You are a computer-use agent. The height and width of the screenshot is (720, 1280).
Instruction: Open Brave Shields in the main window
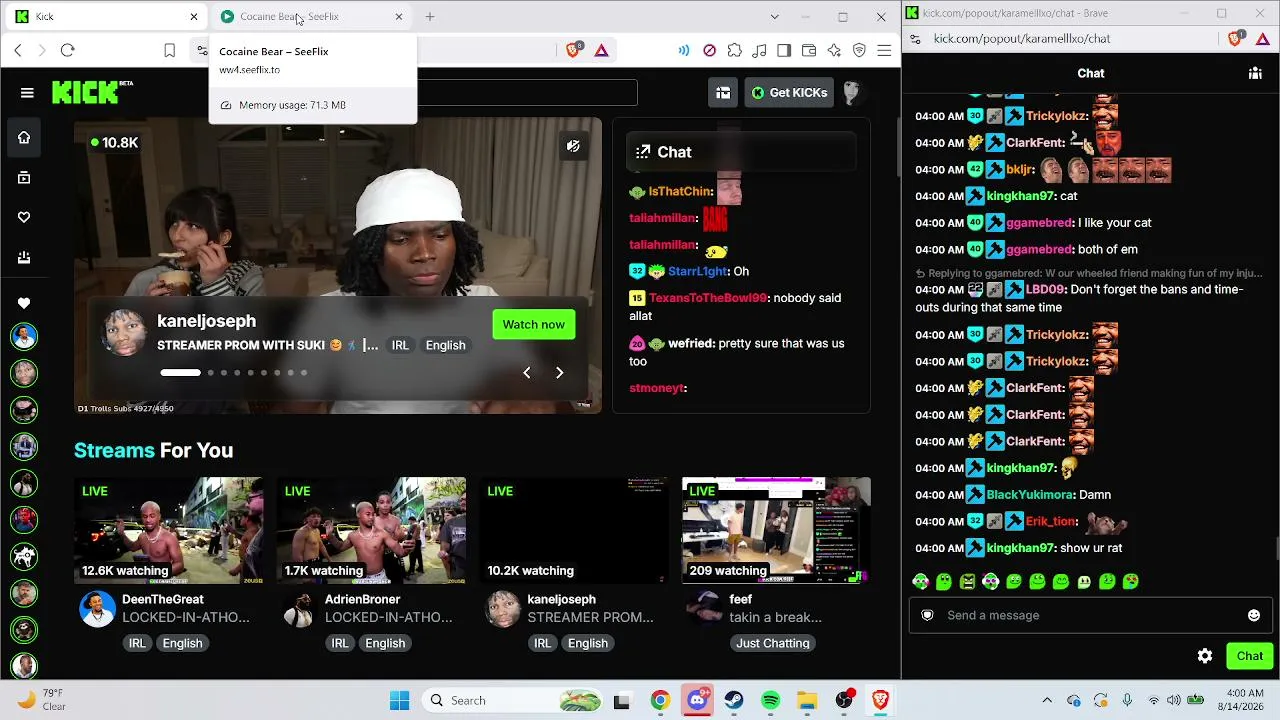pos(573,50)
